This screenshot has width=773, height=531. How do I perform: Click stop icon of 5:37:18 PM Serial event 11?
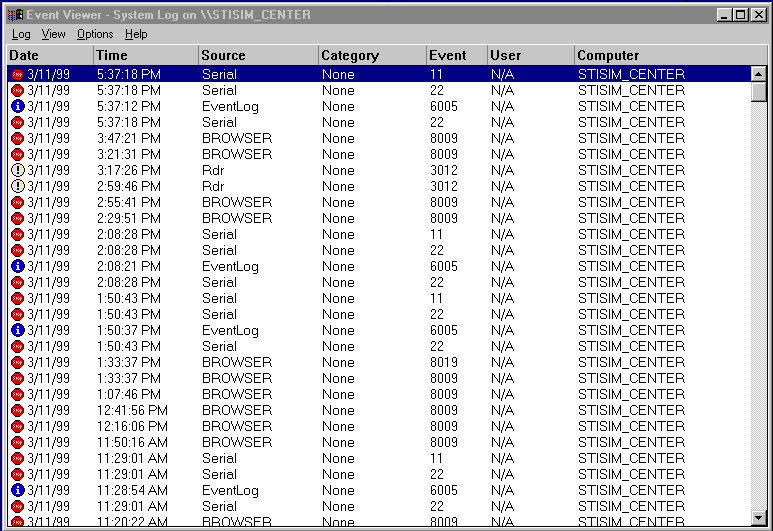tap(17, 74)
